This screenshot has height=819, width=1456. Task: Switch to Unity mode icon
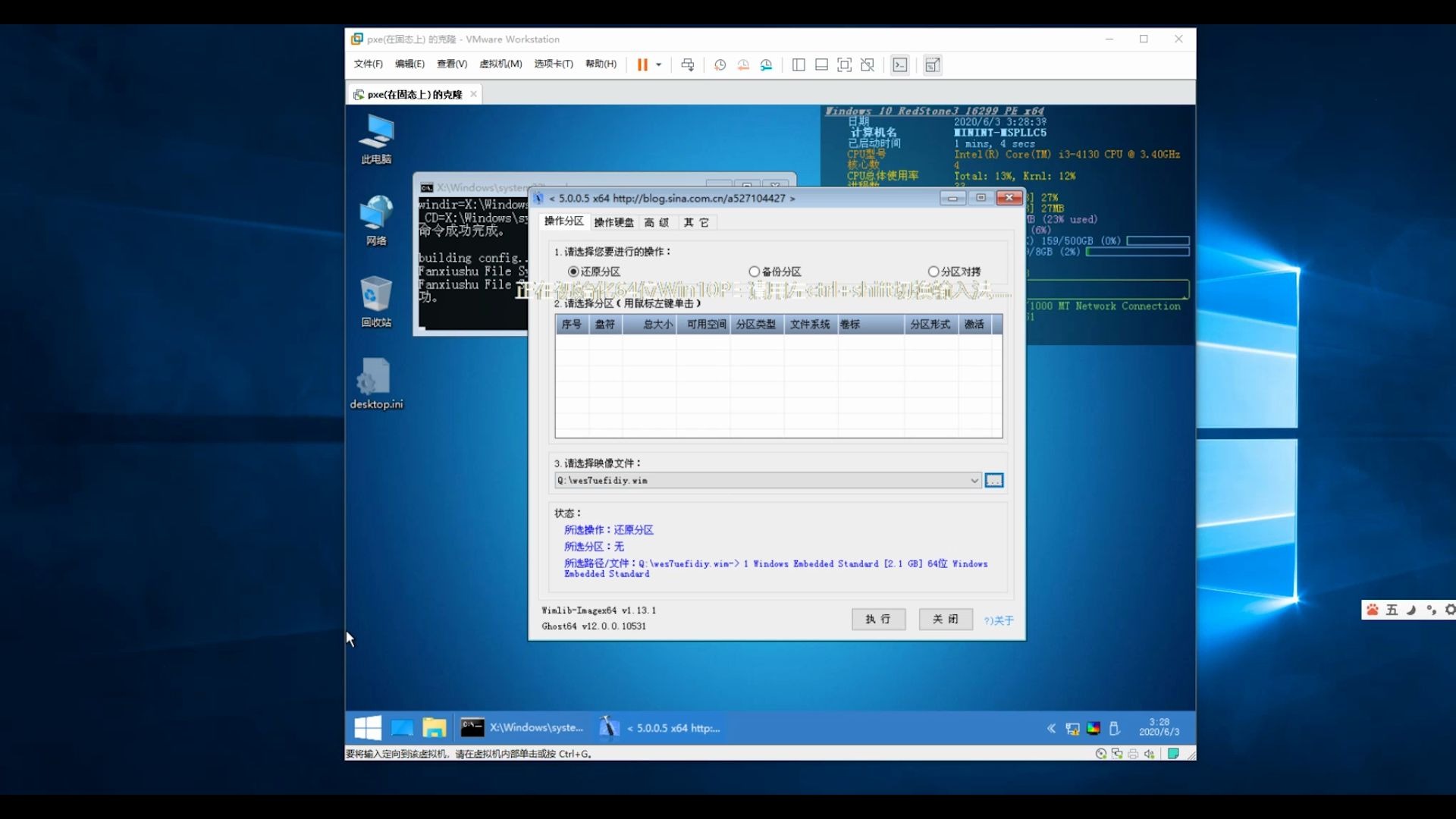(x=868, y=65)
